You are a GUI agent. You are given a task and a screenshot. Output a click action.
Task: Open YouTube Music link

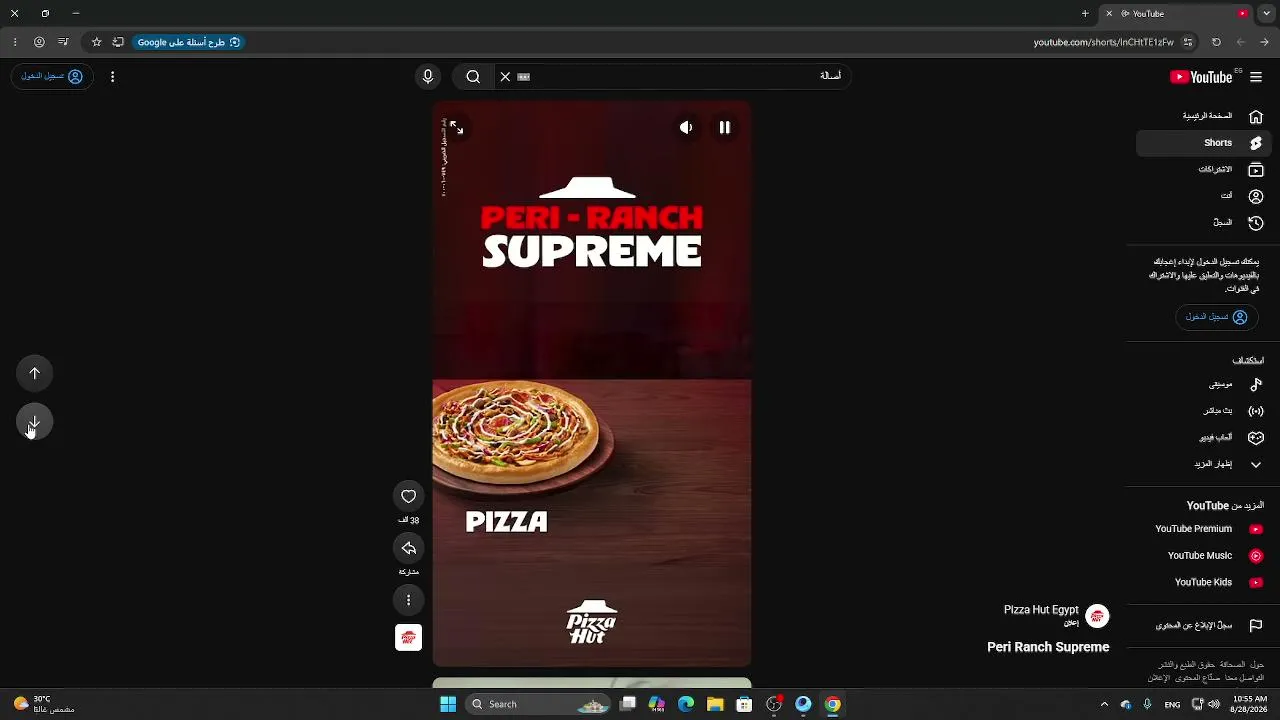pos(1203,556)
